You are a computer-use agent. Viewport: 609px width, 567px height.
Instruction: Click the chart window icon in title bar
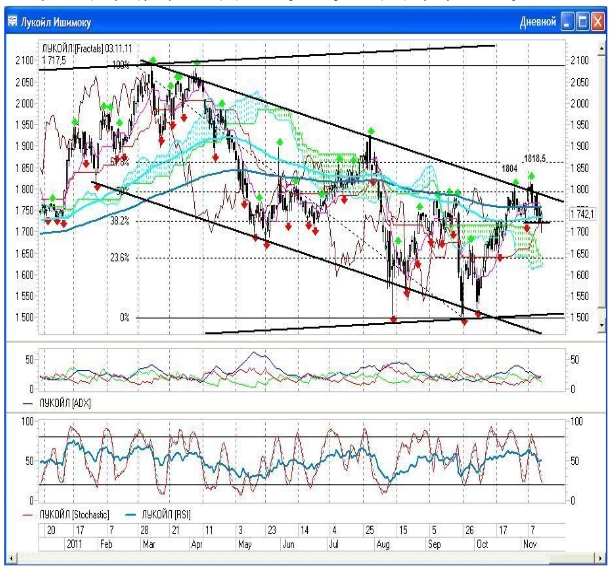(x=12, y=21)
